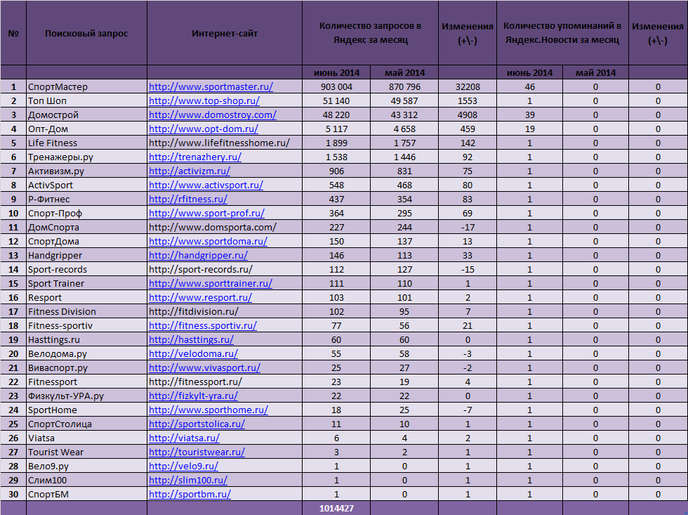Select the 'Sport-records' query cell
The height and width of the screenshot is (515, 688).
[86, 269]
